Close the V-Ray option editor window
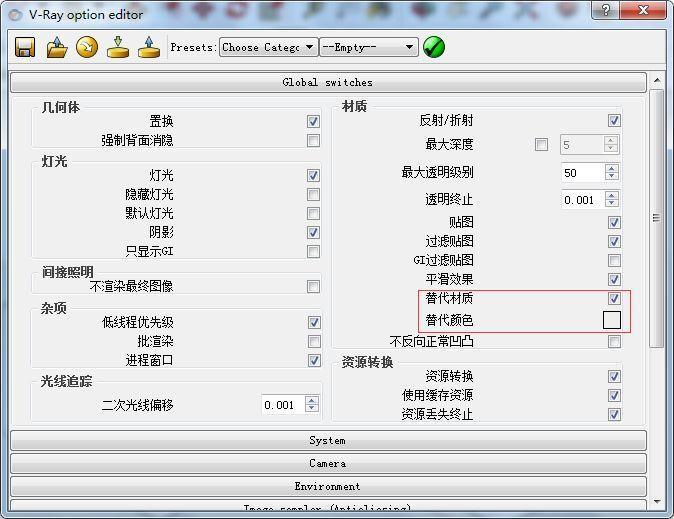 click(643, 10)
